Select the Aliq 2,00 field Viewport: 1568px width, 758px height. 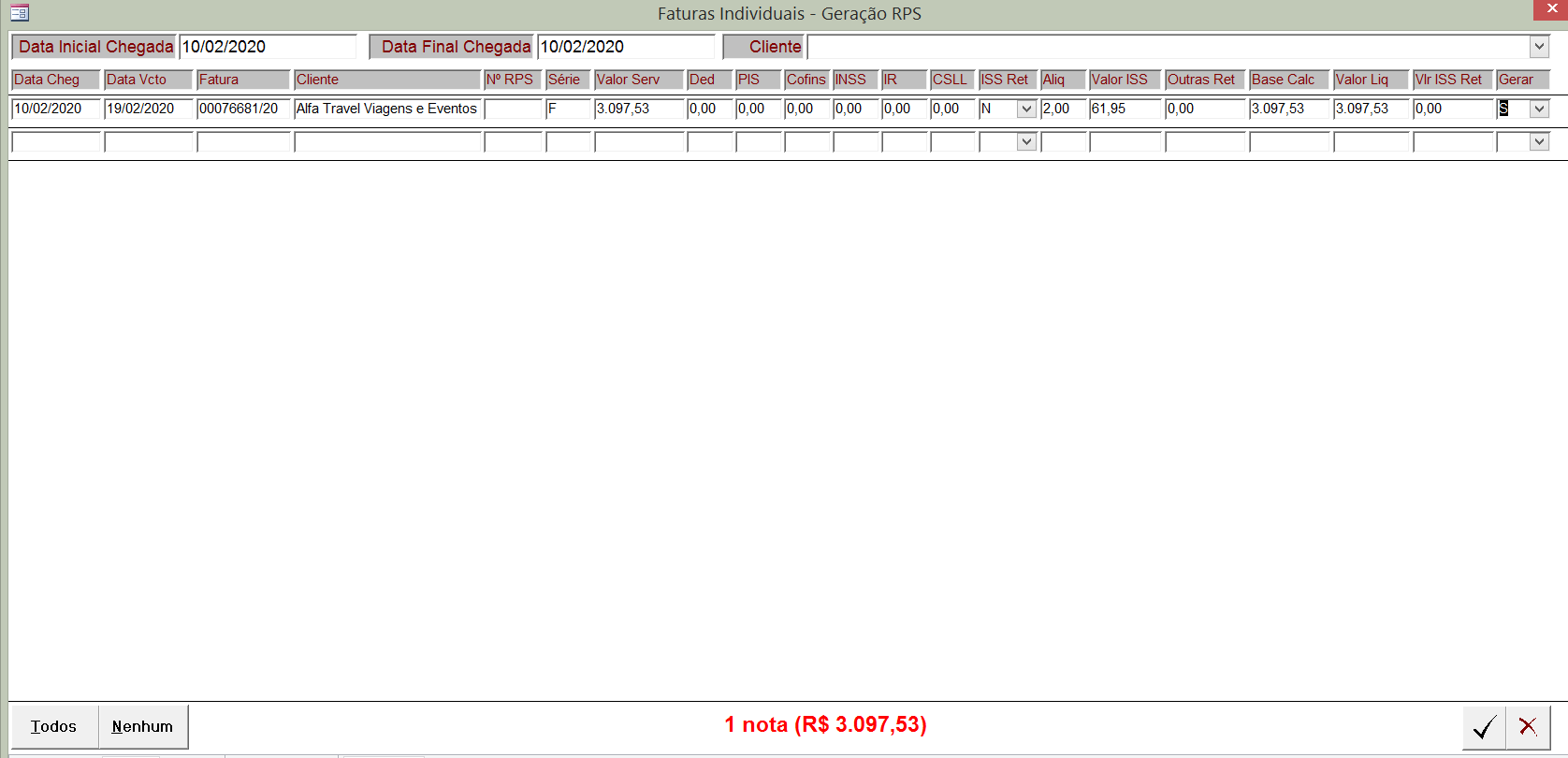(1062, 109)
